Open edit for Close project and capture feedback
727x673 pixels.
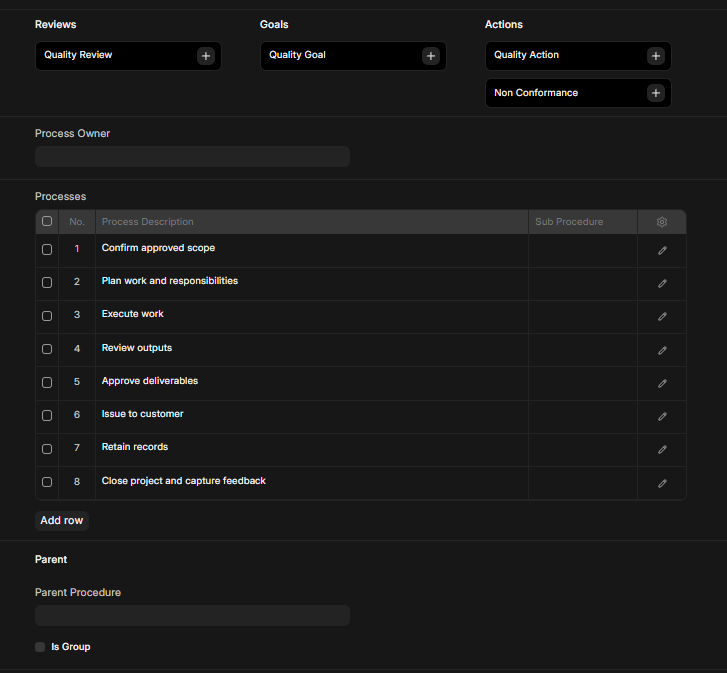point(662,483)
